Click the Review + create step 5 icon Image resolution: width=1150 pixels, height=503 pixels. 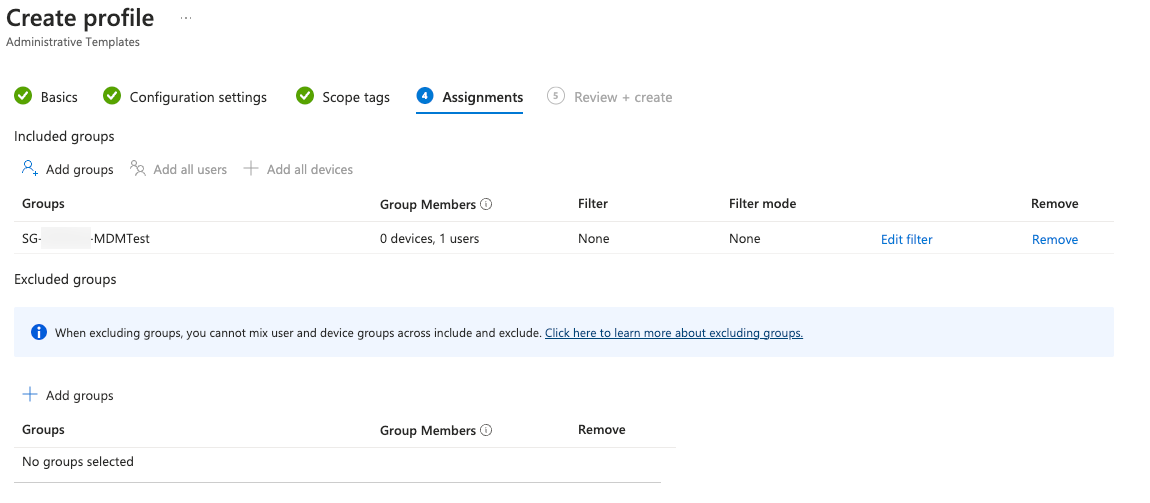556,96
